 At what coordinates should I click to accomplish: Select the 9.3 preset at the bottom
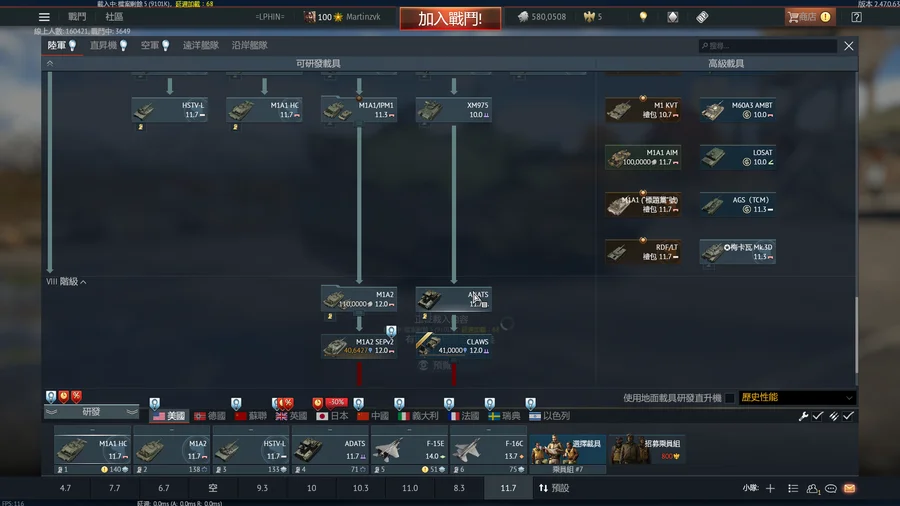[x=262, y=488]
